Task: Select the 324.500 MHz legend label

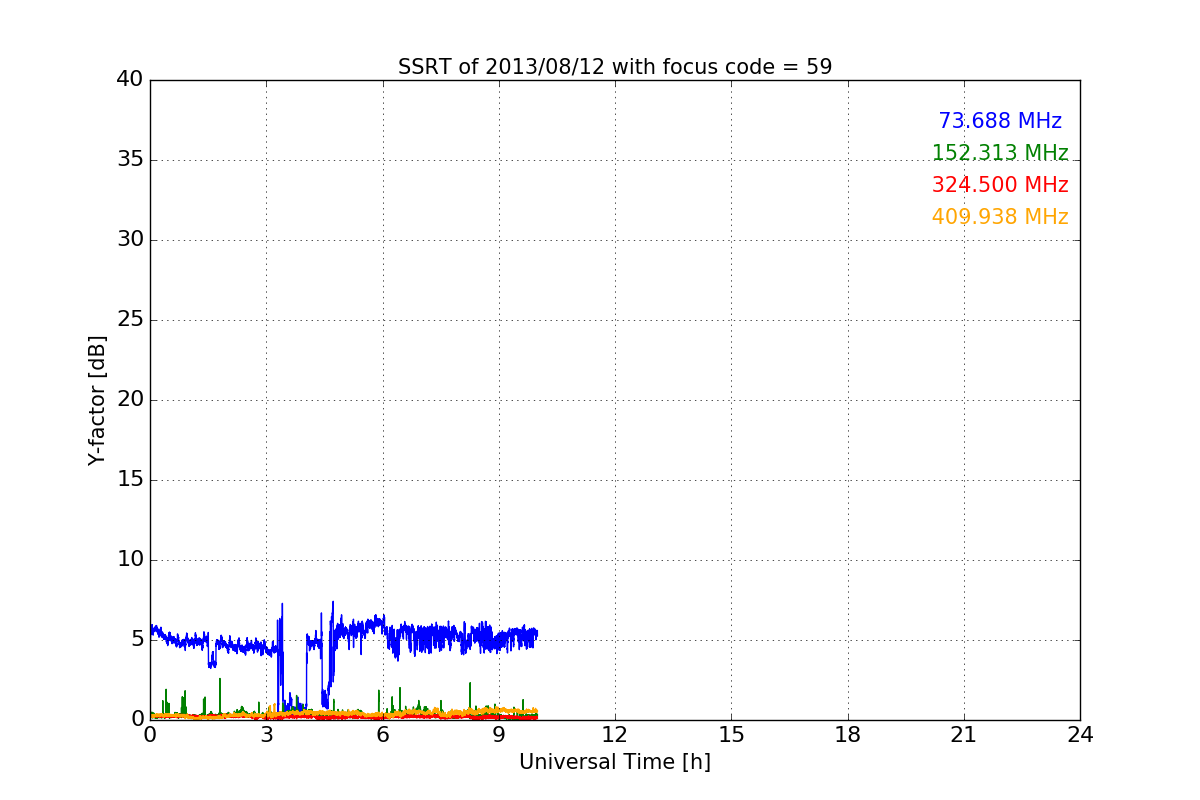Action: 1000,185
